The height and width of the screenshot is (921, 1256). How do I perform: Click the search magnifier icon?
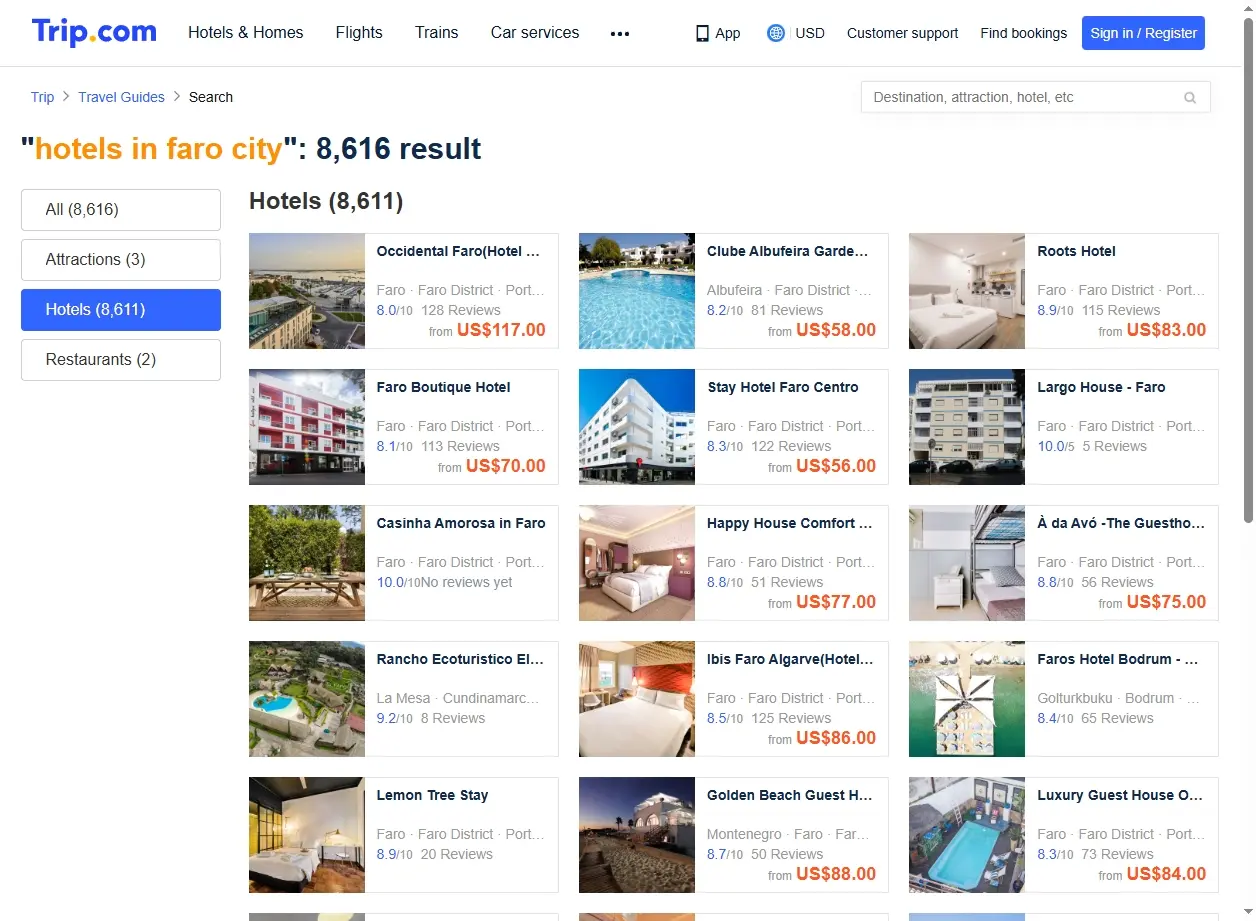click(x=1190, y=97)
